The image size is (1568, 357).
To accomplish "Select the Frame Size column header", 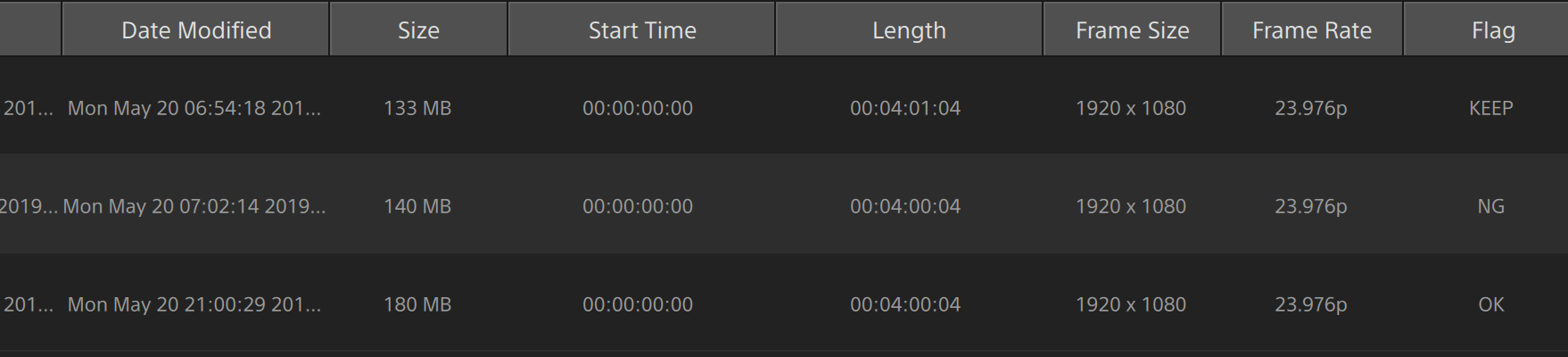I will click(x=1132, y=30).
